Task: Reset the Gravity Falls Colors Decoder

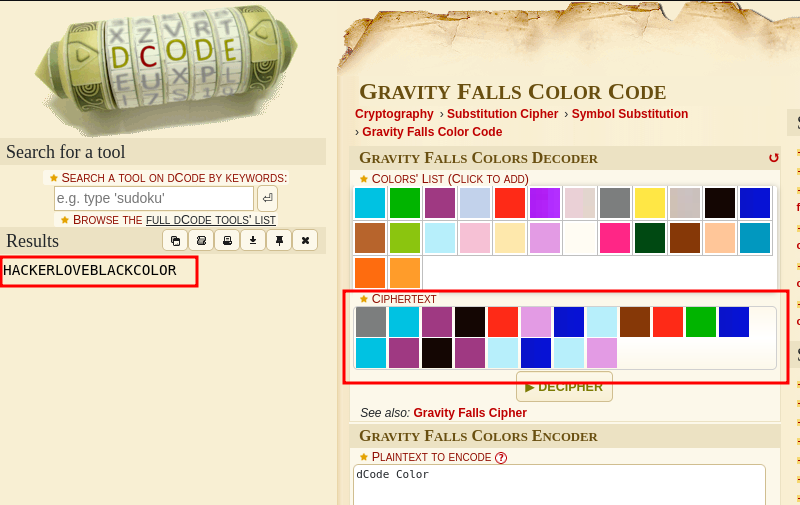Action: point(773,158)
